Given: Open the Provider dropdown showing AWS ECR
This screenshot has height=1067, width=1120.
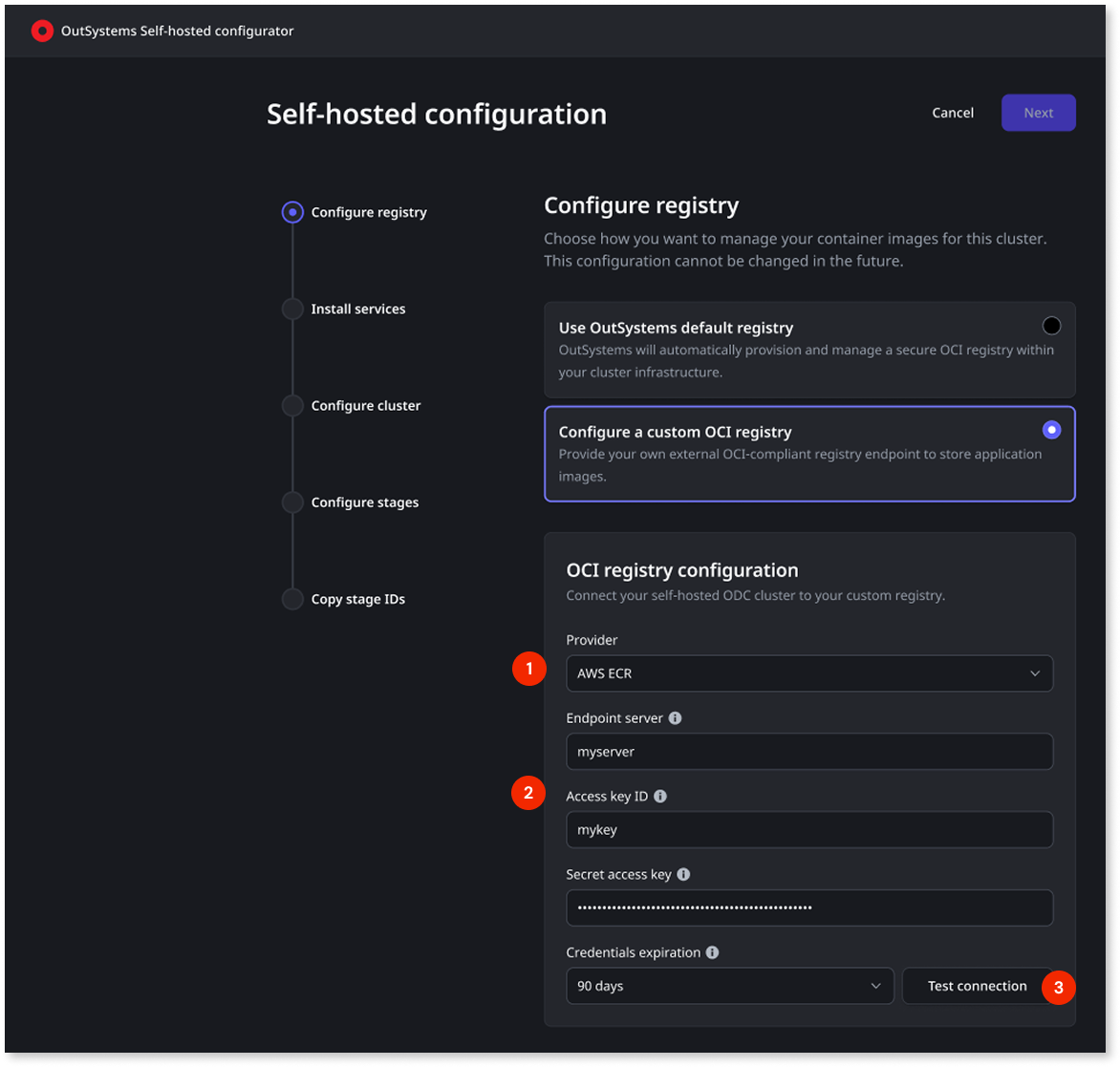Looking at the screenshot, I should point(809,673).
